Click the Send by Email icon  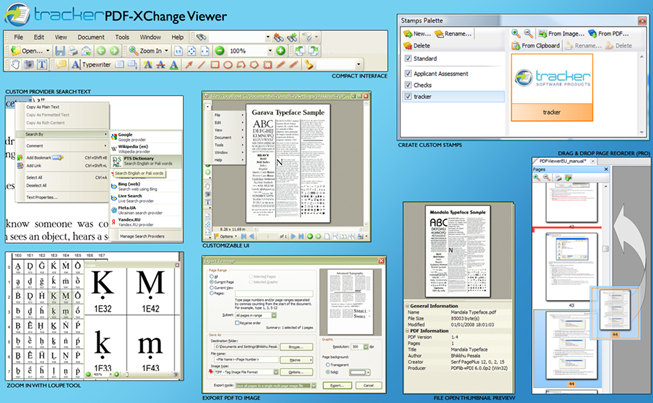point(86,51)
